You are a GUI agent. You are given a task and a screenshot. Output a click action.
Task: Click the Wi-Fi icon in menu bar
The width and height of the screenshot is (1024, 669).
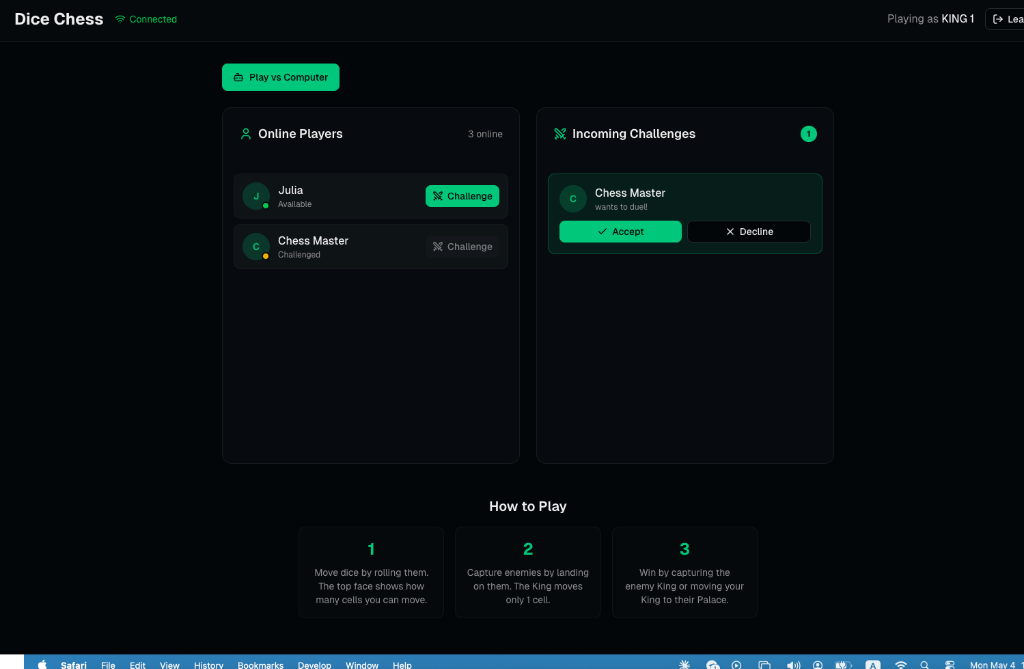(900, 665)
